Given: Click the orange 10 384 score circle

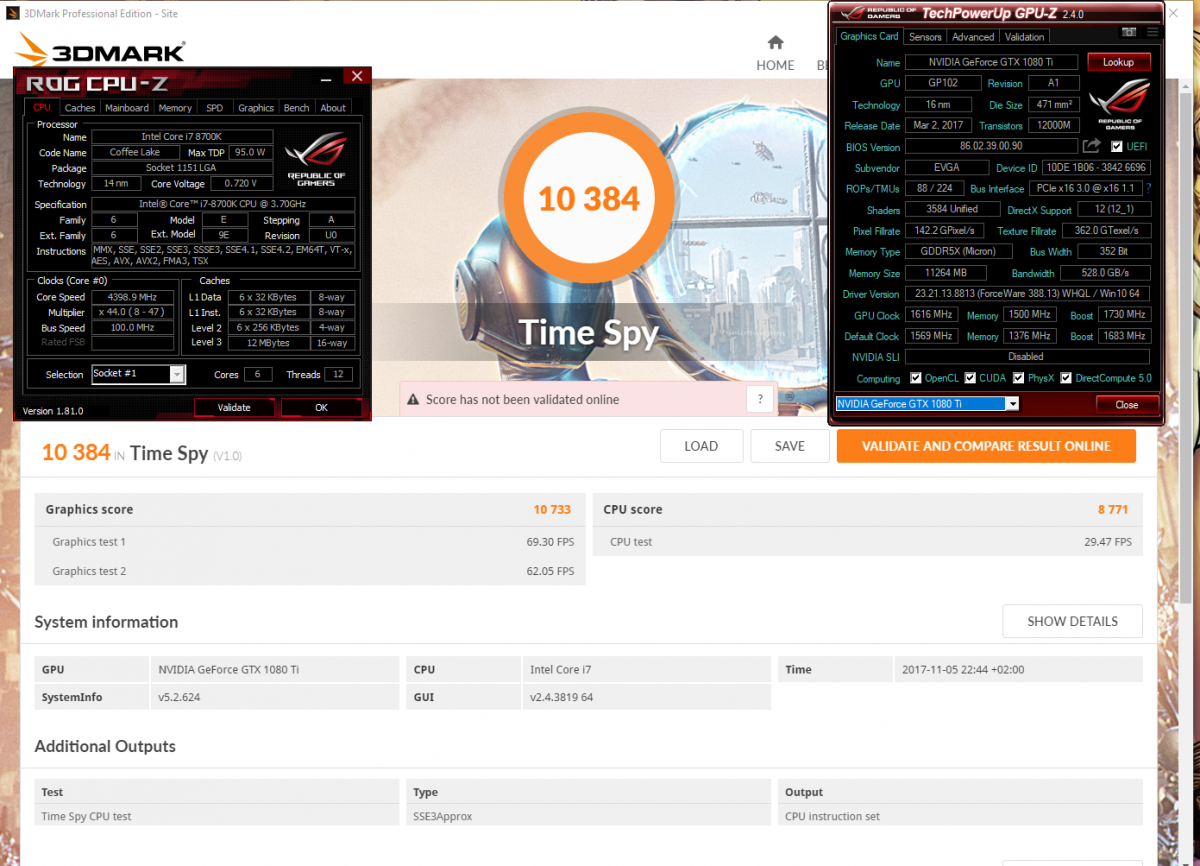Looking at the screenshot, I should 589,199.
